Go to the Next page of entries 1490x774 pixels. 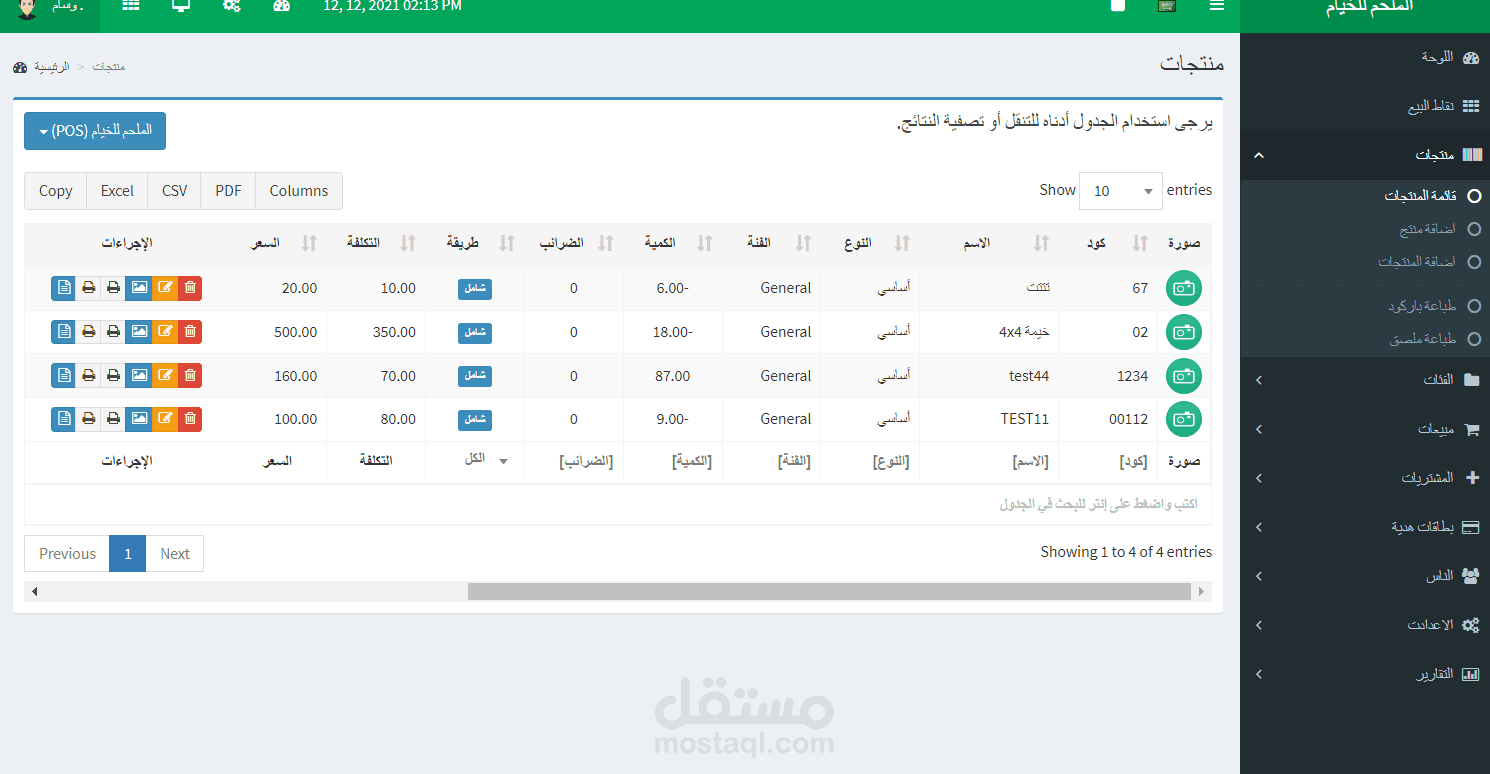(175, 553)
